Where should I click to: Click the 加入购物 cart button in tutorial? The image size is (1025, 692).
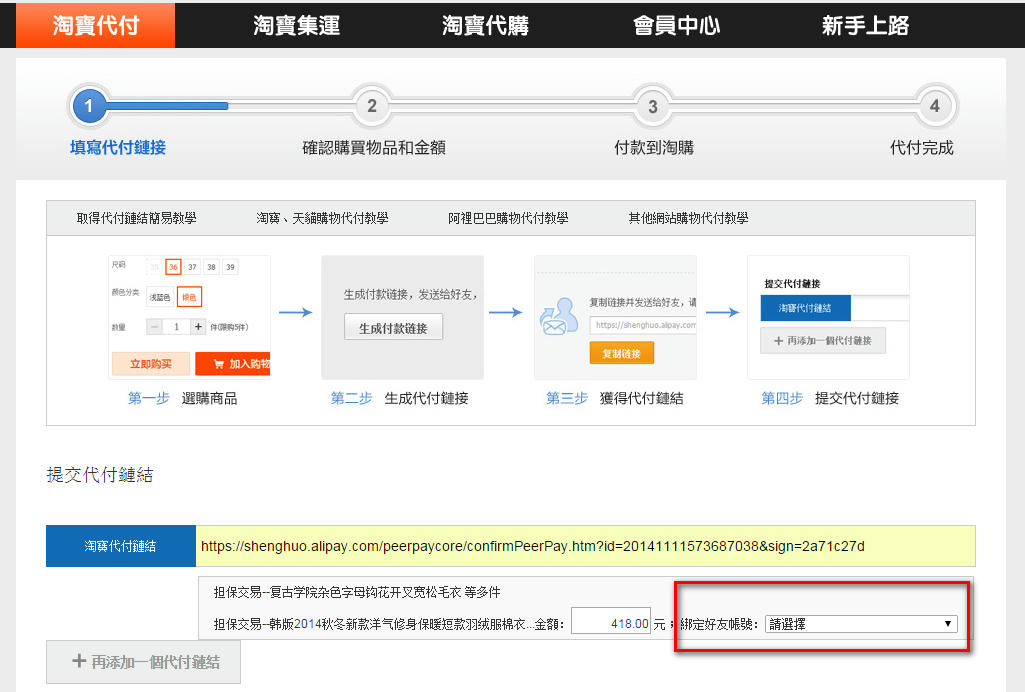(x=233, y=364)
